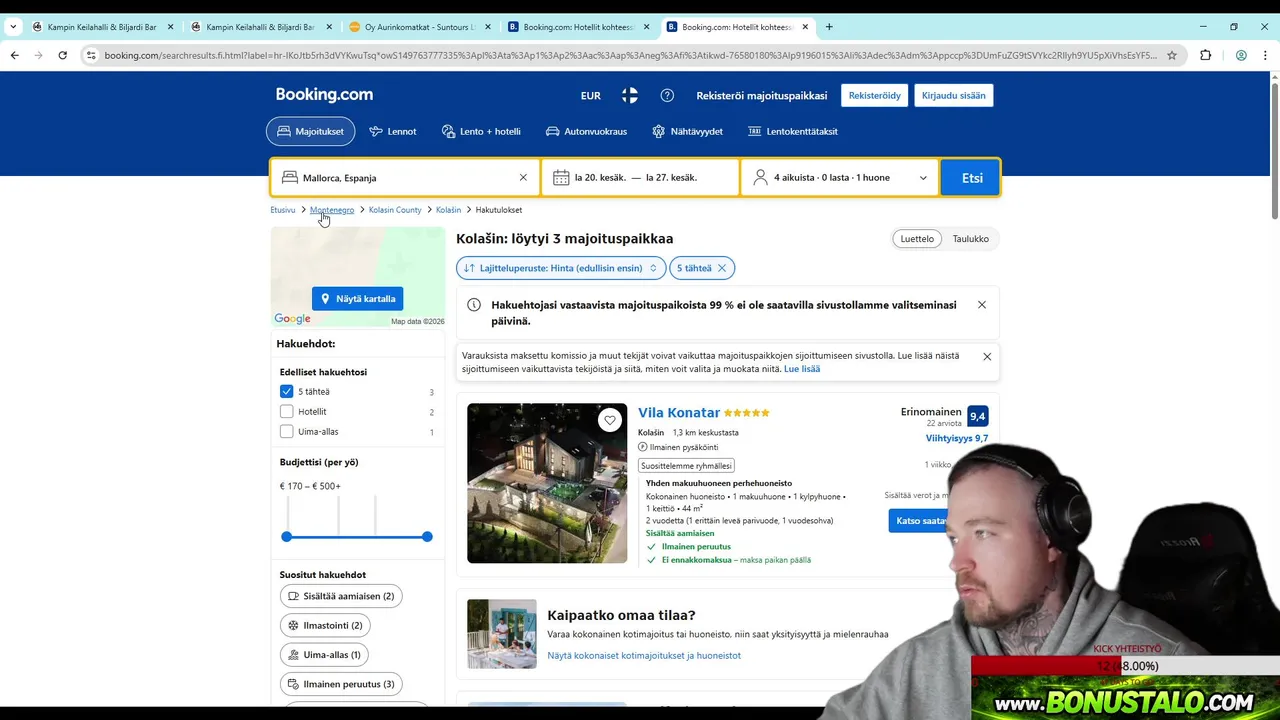Open a new browser tab
Screen dimensions: 1280x720
click(829, 27)
